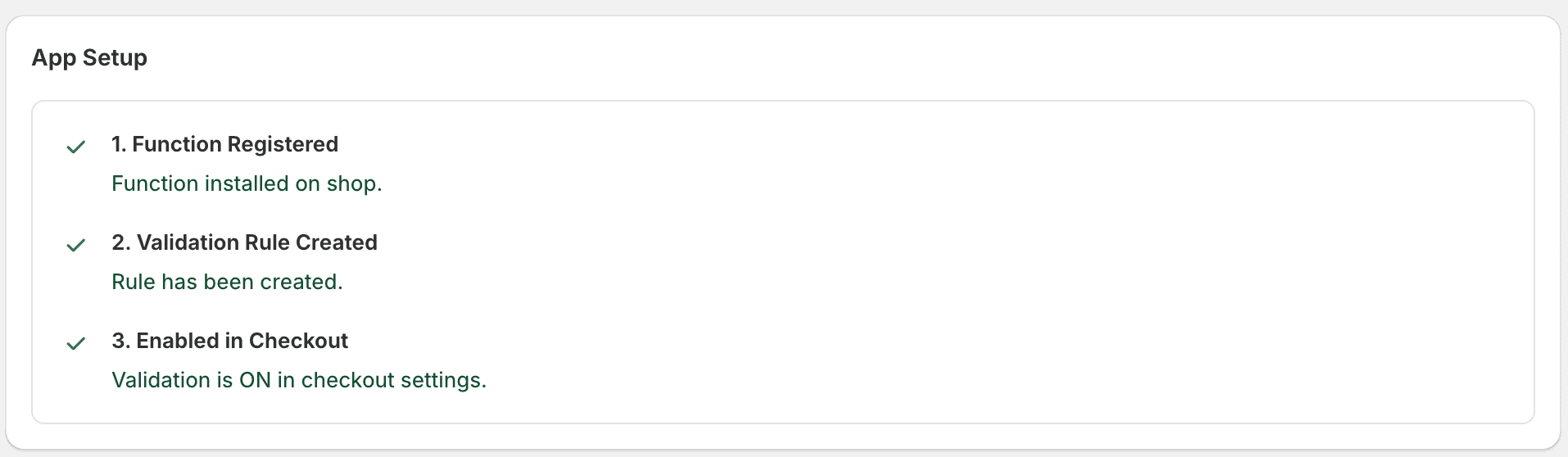Click the word "shop" in first status
Screen dimensions: 1568x457
[352, 183]
